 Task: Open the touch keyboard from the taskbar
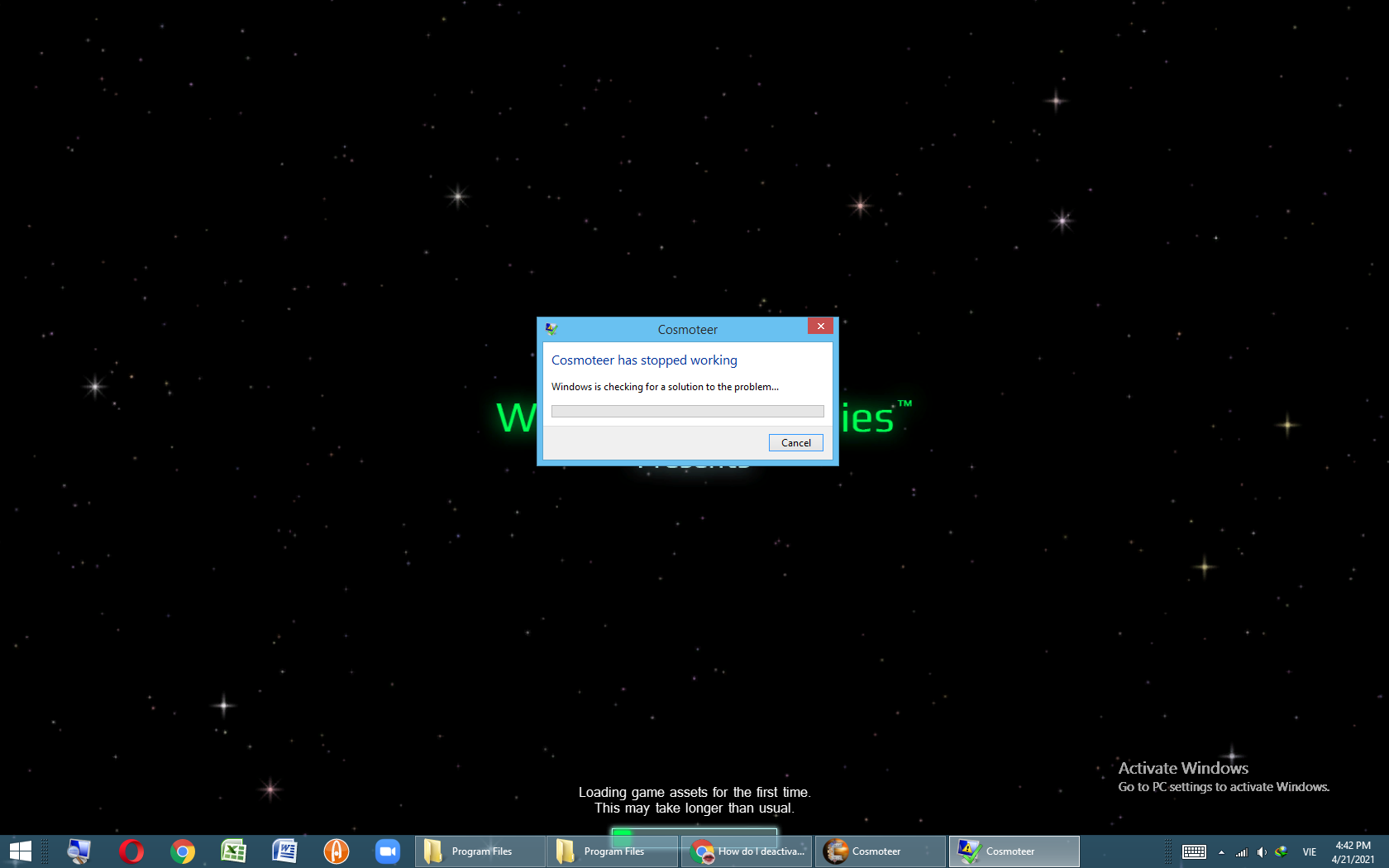point(1194,852)
